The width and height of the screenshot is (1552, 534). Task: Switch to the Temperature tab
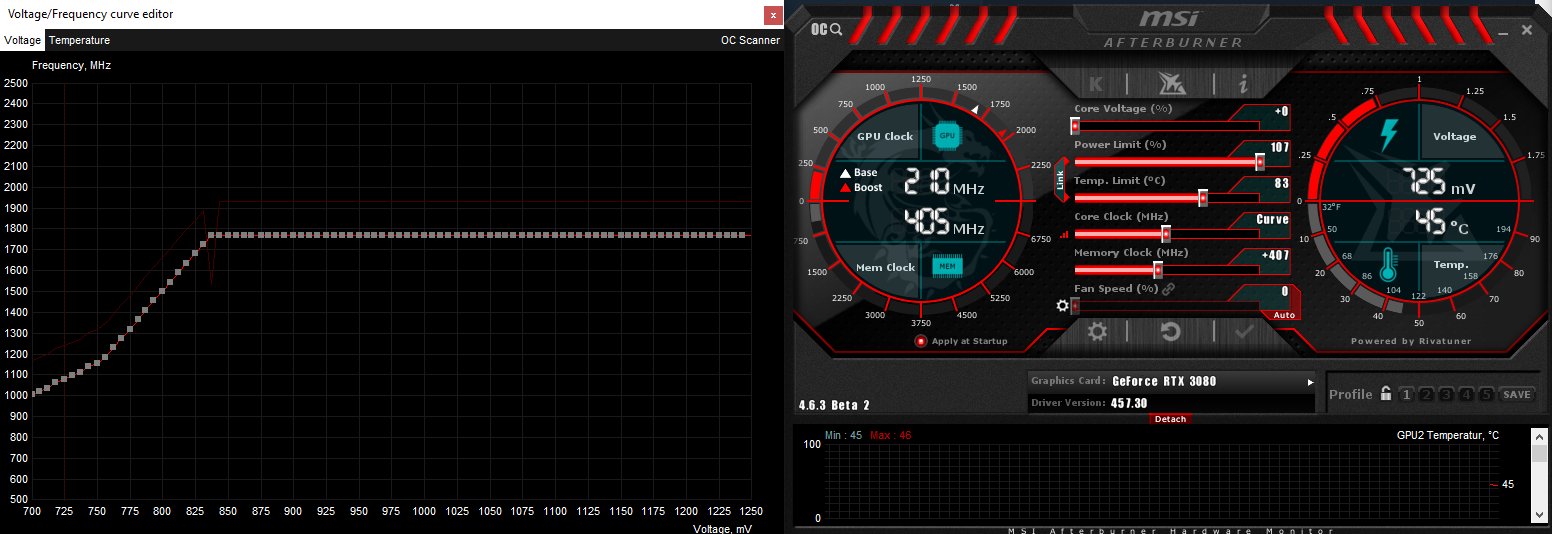[x=79, y=40]
